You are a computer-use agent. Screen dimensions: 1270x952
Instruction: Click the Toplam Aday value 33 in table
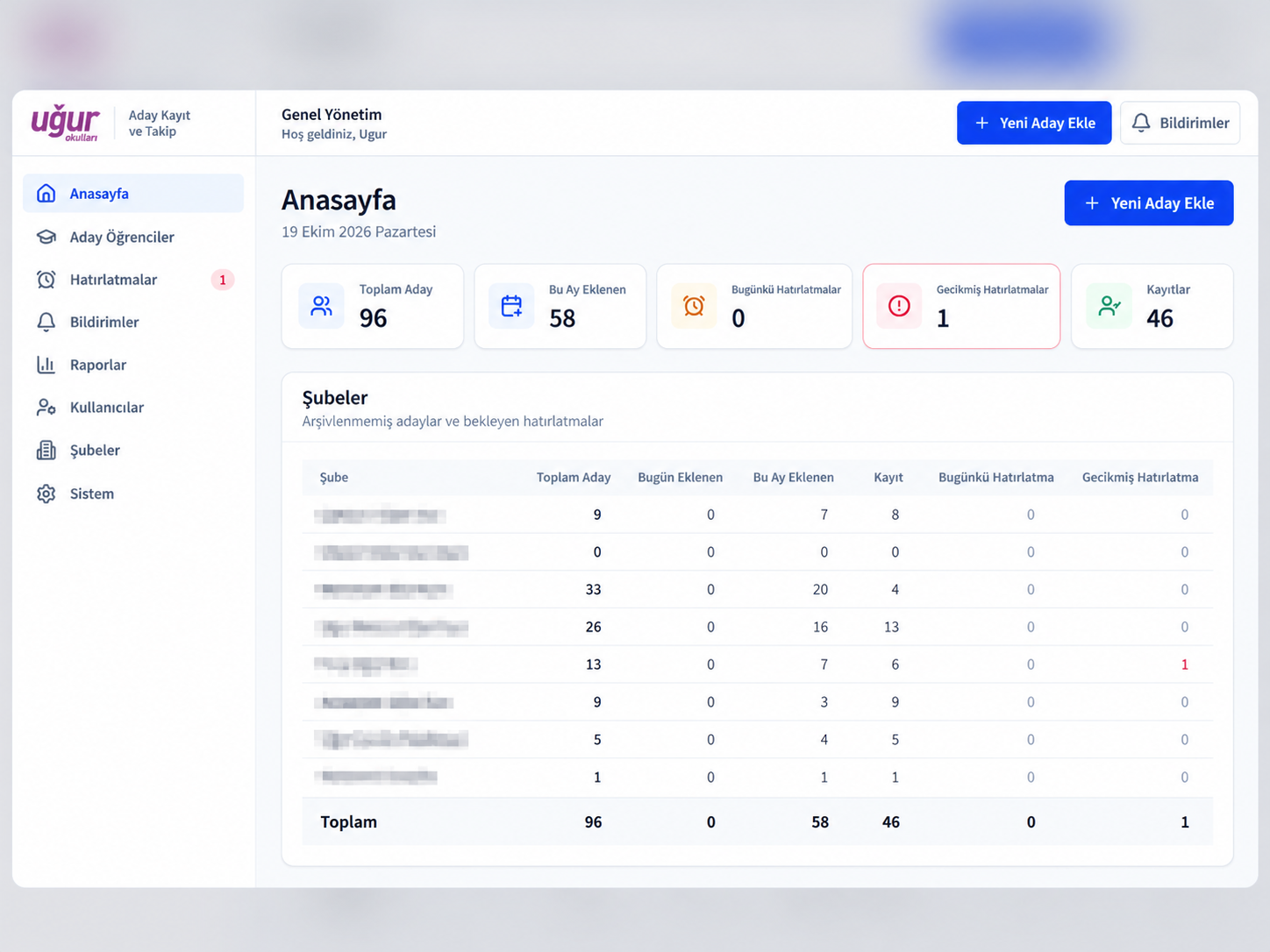tap(594, 590)
